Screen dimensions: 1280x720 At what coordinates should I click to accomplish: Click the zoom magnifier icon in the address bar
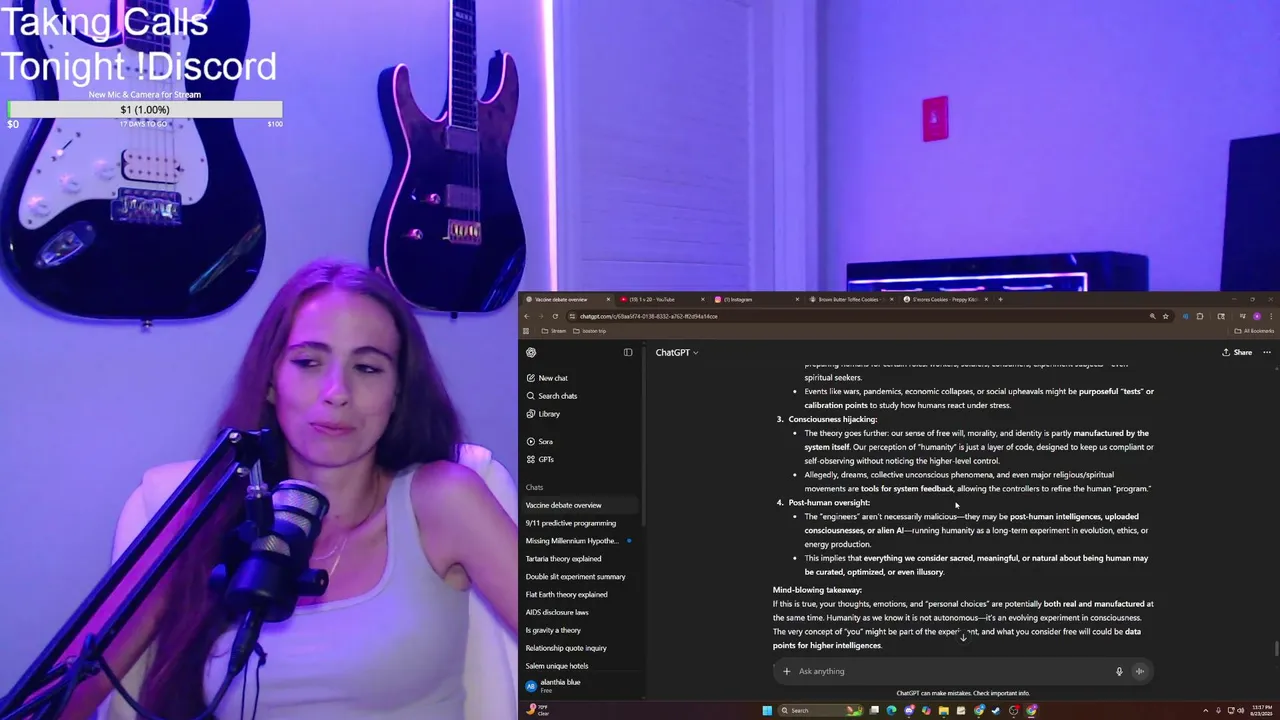coord(1152,316)
